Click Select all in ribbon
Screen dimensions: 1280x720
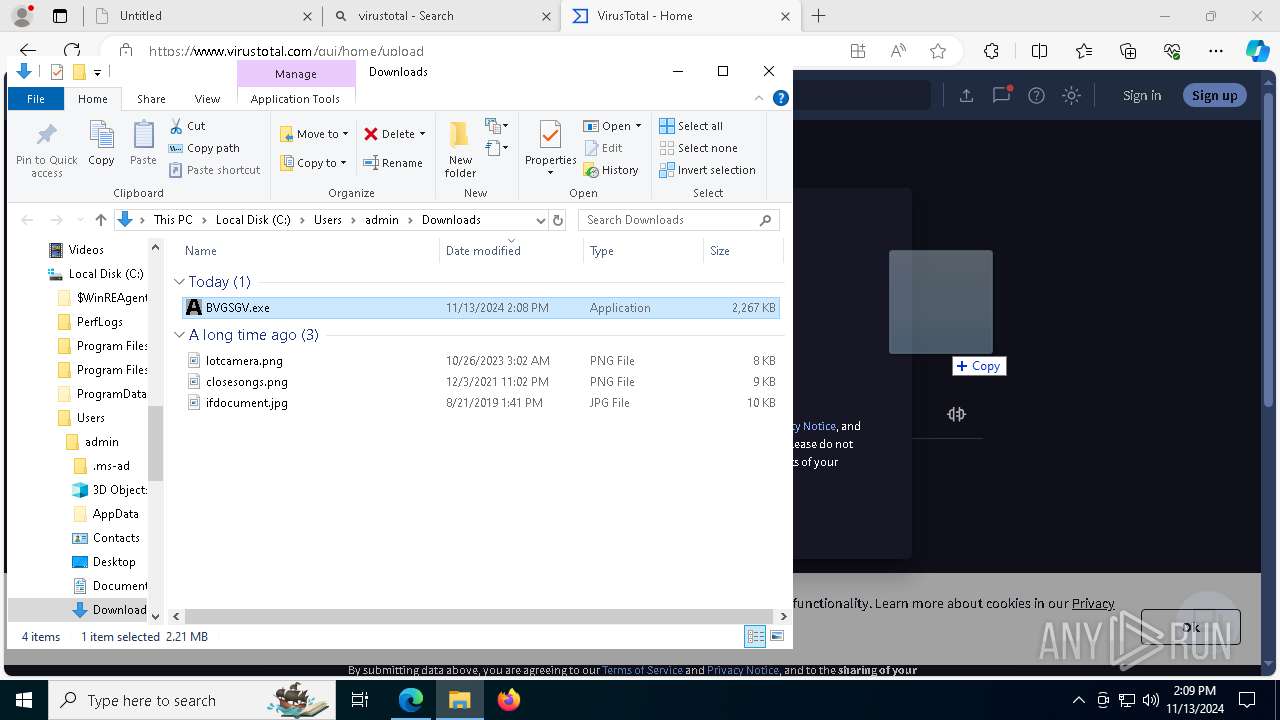(691, 126)
